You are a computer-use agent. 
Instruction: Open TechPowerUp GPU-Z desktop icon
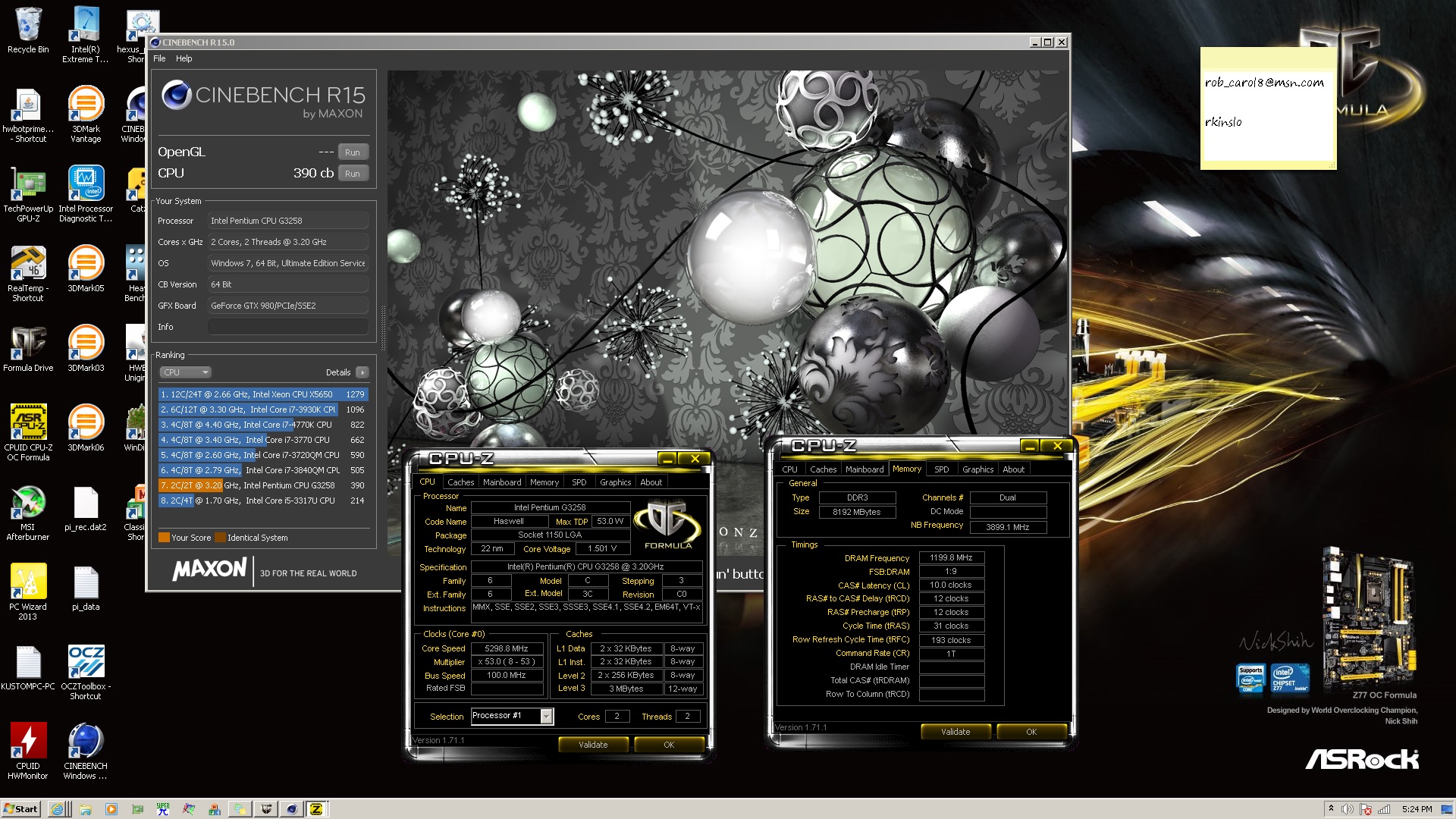[28, 194]
